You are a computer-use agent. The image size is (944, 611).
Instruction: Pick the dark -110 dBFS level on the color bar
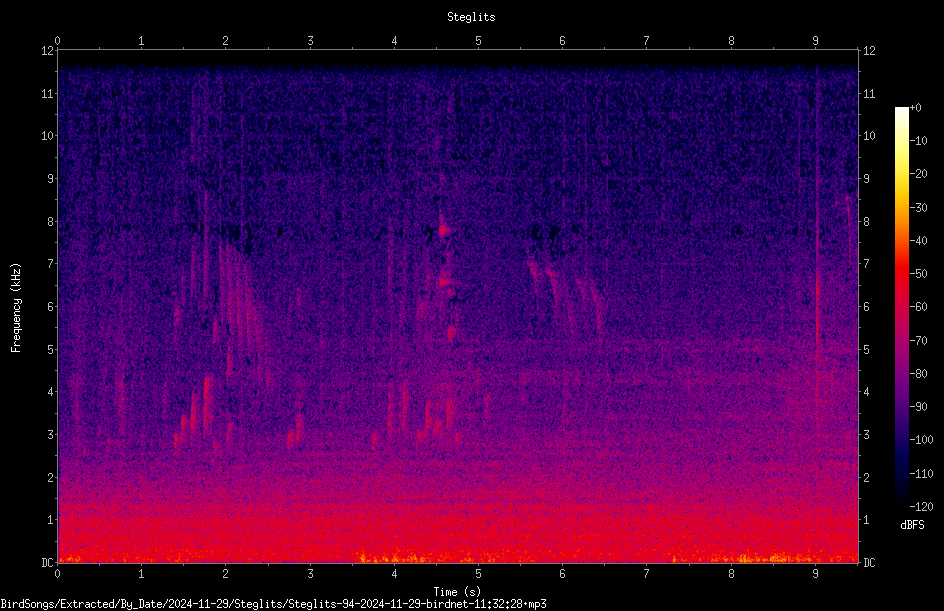pyautogui.click(x=901, y=473)
